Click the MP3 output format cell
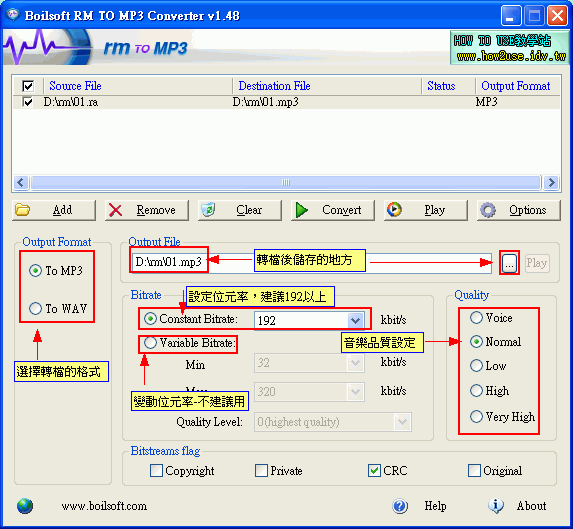Viewport: 573px width, 529px height. (x=486, y=102)
